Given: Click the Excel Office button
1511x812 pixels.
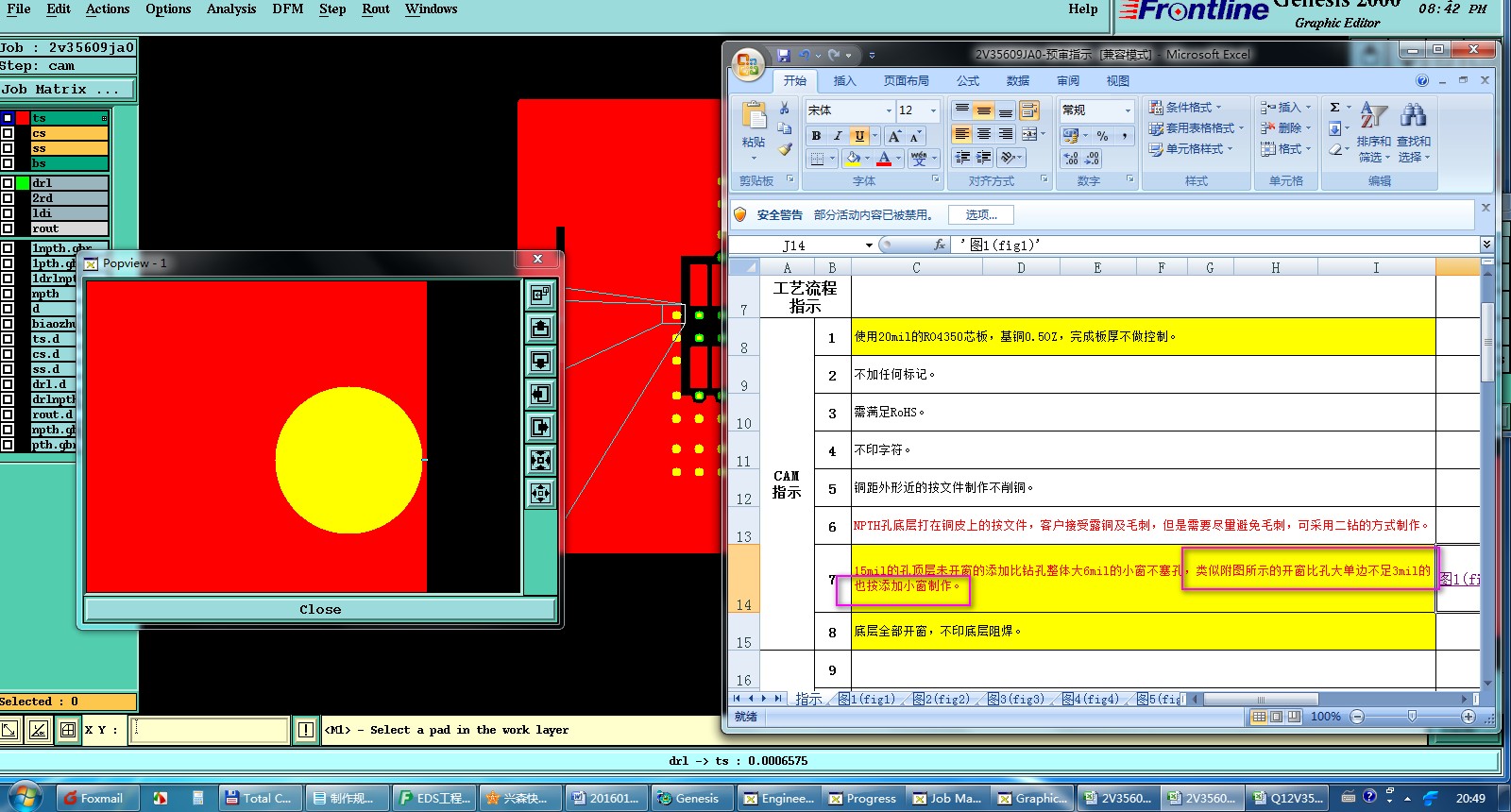Looking at the screenshot, I should pyautogui.click(x=748, y=64).
